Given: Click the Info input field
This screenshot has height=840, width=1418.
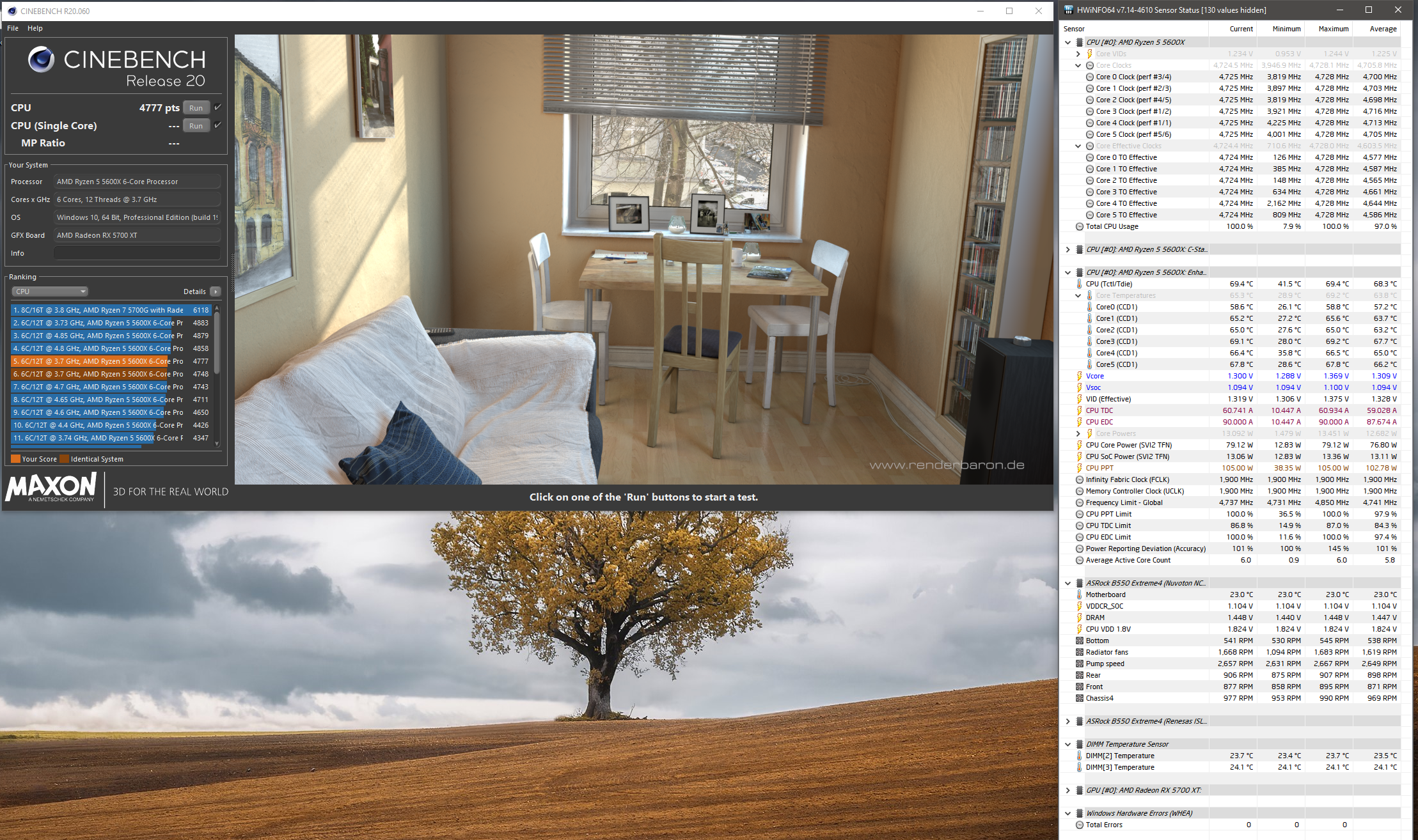Looking at the screenshot, I should point(137,253).
